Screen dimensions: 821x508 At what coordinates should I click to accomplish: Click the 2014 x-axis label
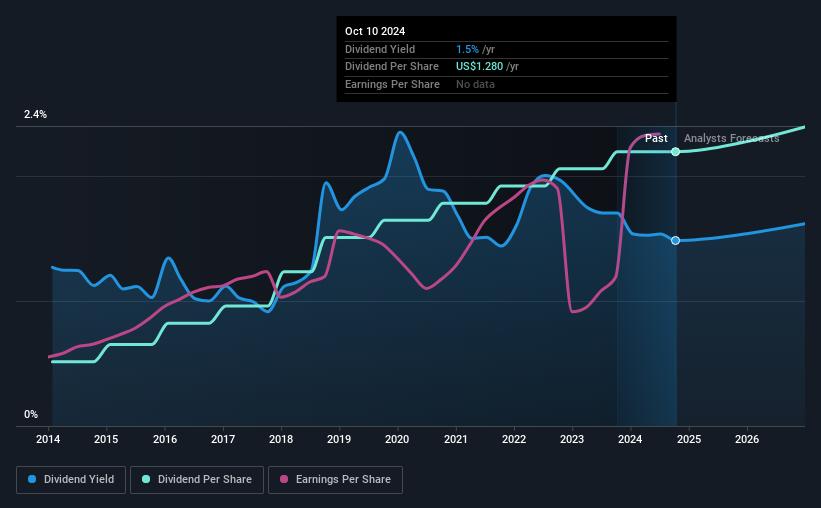(48, 439)
